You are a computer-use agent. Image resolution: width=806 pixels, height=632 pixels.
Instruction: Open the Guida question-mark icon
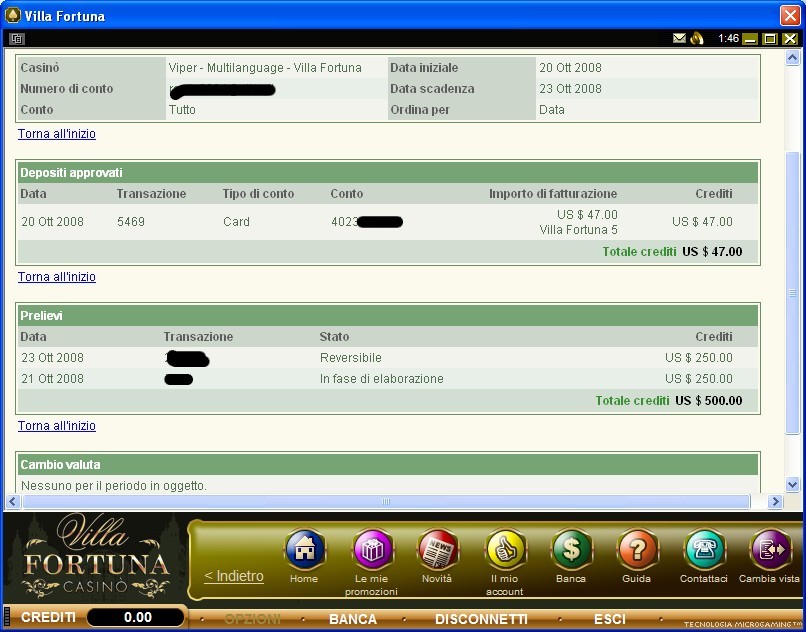pos(637,549)
